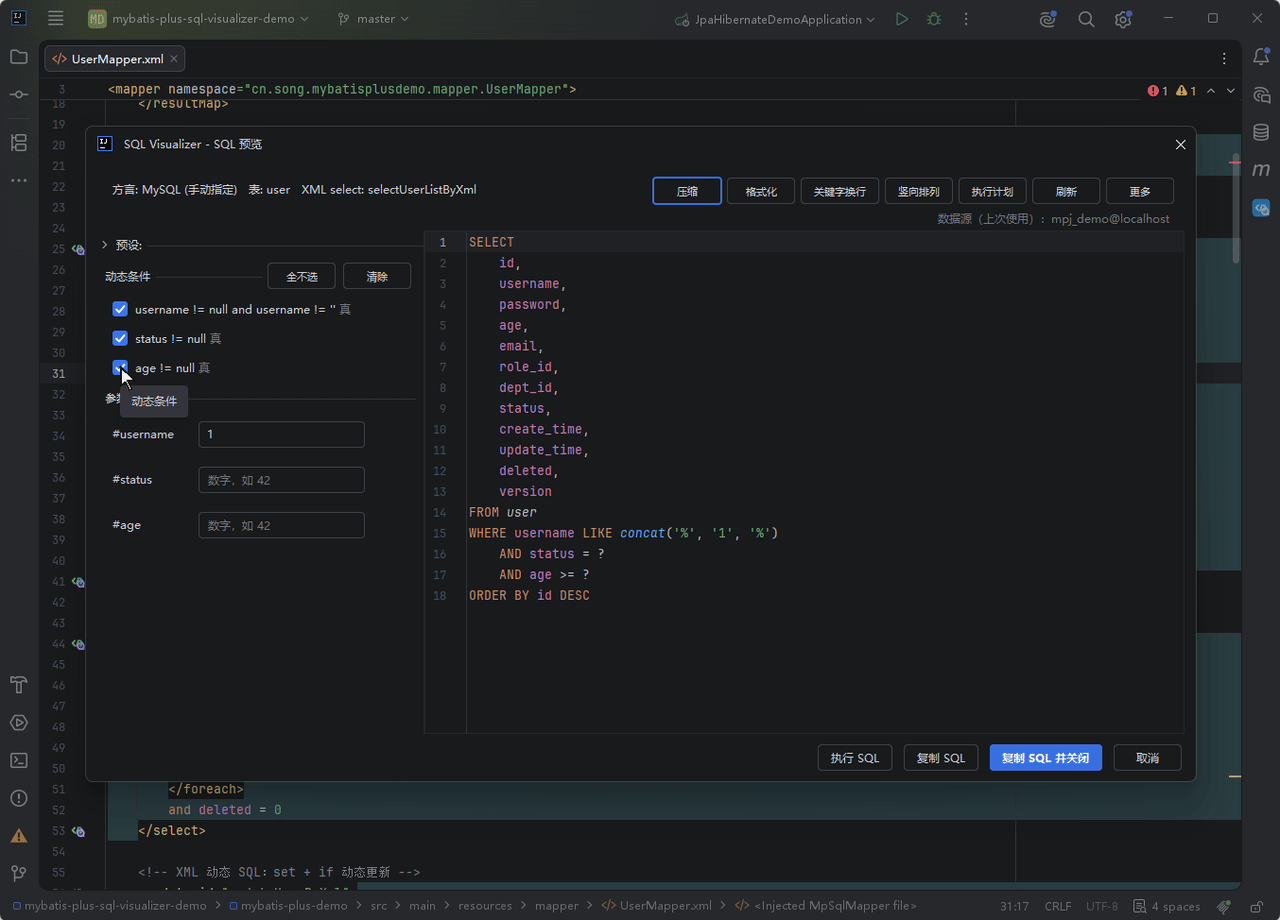Open the run configuration dropdown
1280x920 pixels.
pyautogui.click(x=776, y=19)
